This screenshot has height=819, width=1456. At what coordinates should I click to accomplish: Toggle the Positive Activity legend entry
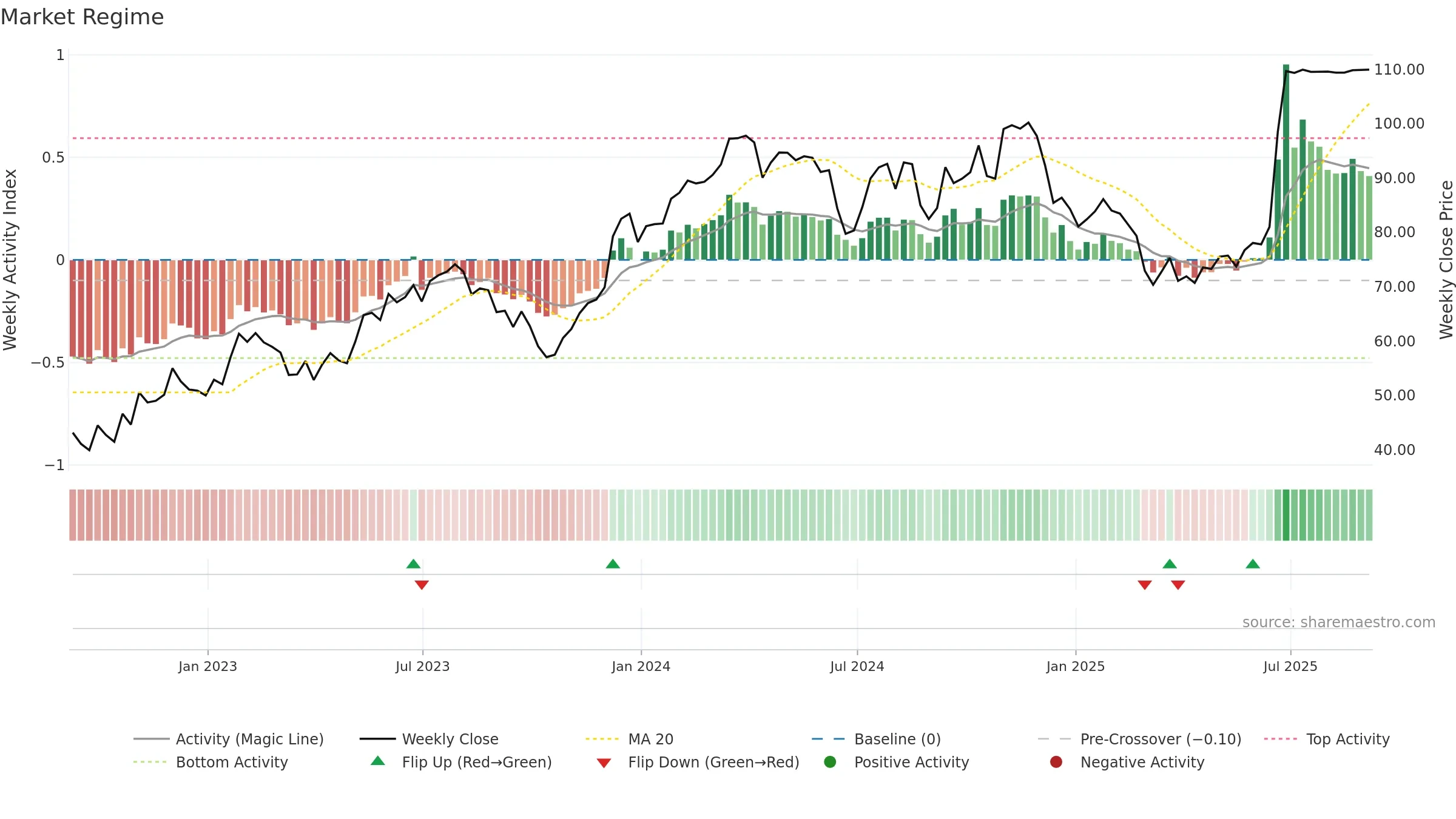896,762
